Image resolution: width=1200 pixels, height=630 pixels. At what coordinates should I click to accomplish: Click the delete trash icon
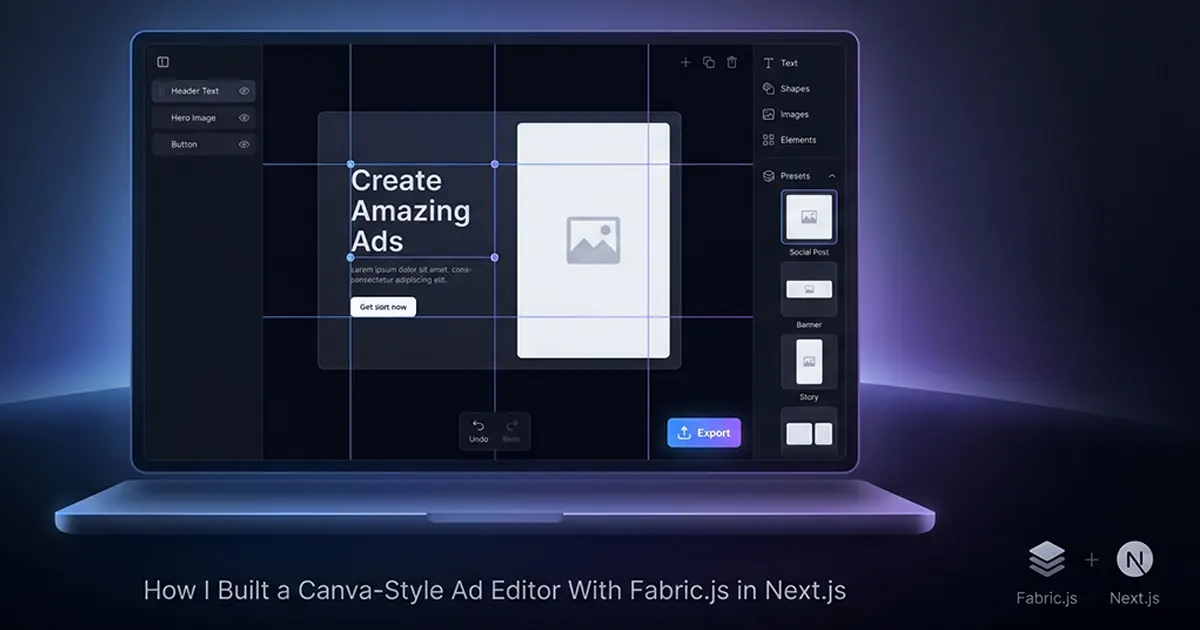point(732,62)
